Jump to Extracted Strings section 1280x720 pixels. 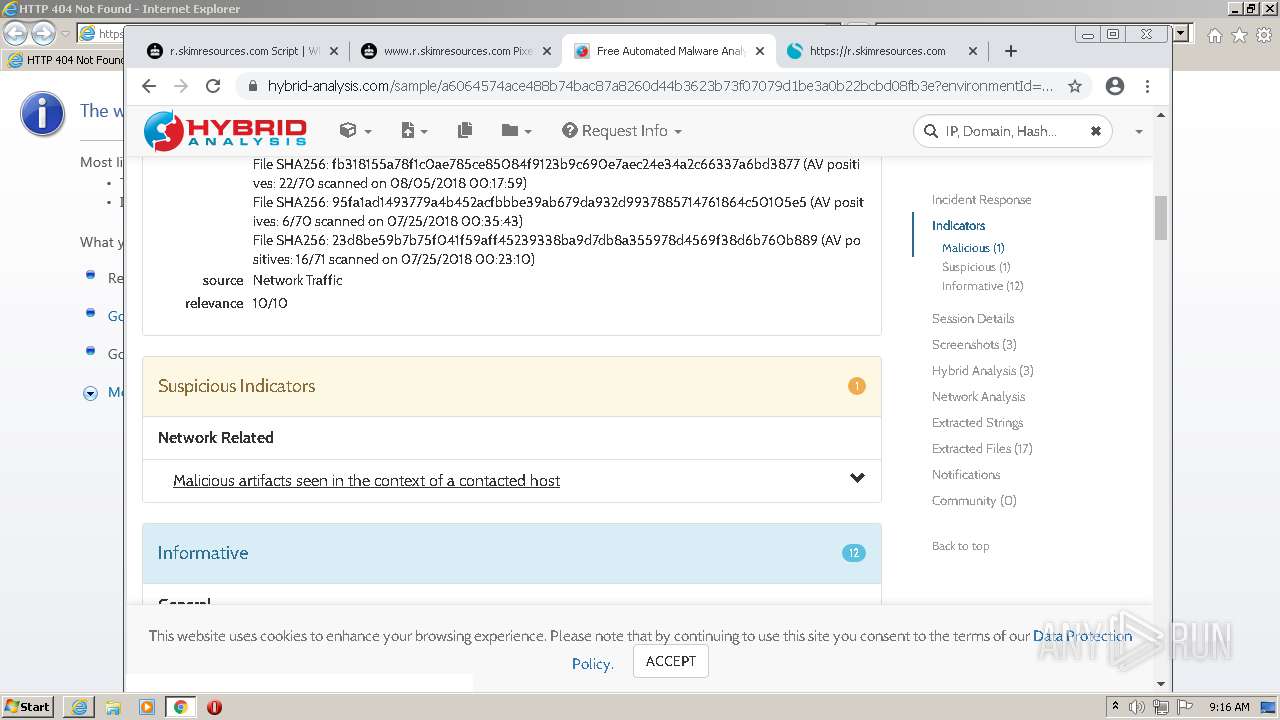tap(977, 423)
